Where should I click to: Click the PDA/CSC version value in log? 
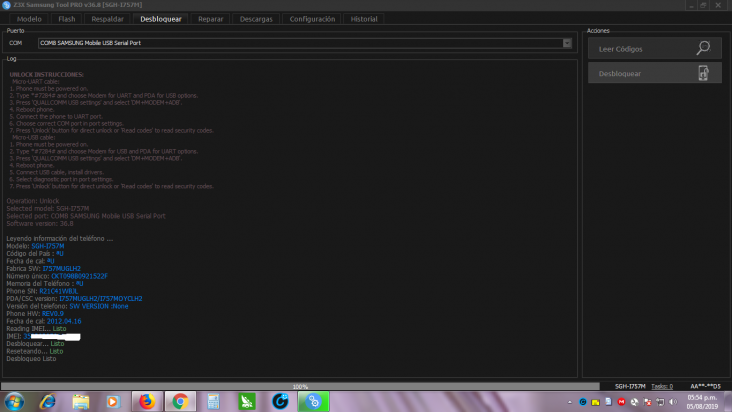[x=100, y=298]
